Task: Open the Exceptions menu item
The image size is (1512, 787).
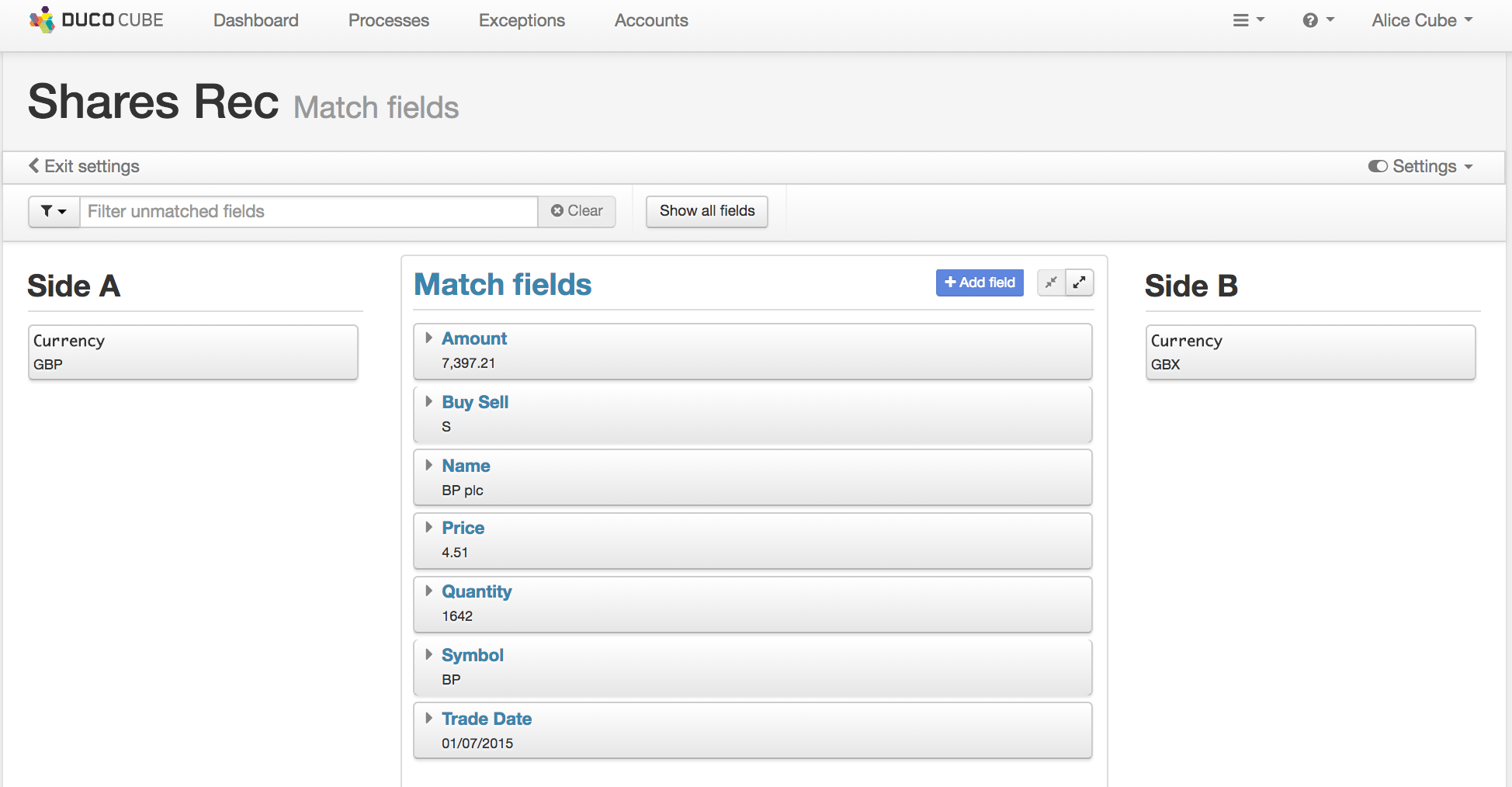Action: (x=522, y=20)
